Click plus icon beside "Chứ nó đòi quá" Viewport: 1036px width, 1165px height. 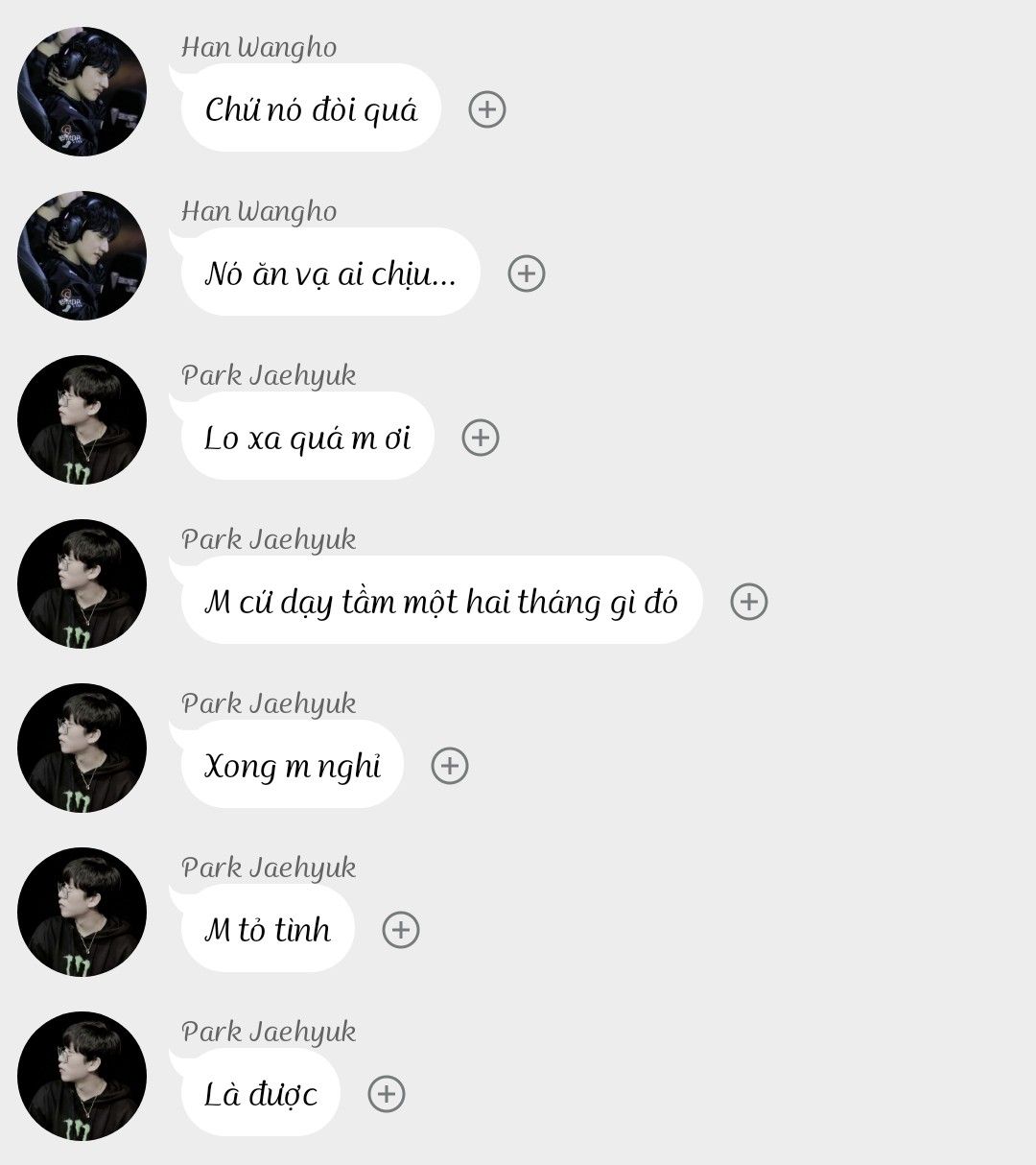pyautogui.click(x=486, y=109)
